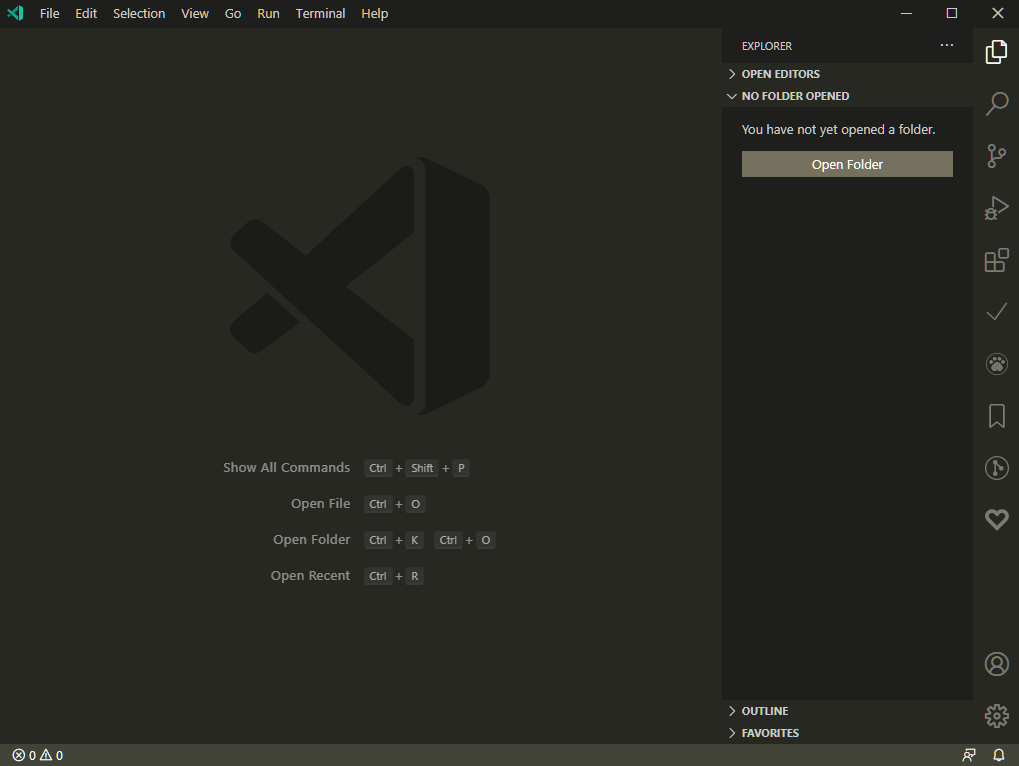Open the Run and Debug view

995,208
